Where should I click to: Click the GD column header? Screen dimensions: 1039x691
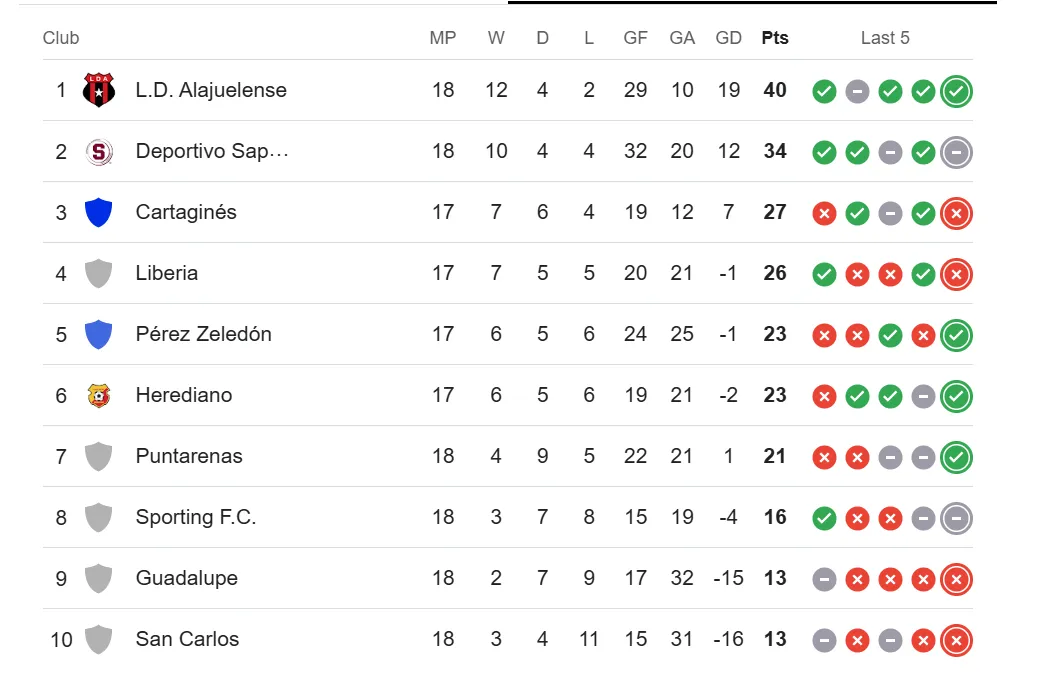tap(728, 38)
